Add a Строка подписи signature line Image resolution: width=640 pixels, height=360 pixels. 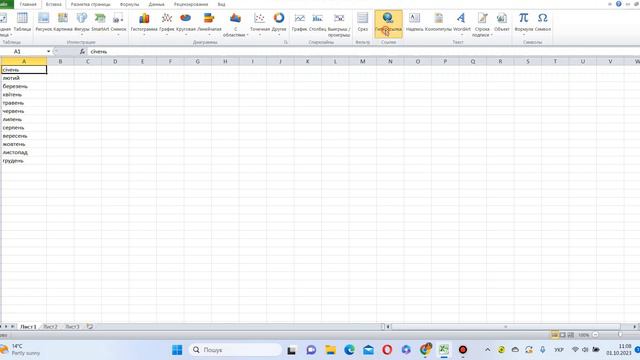pyautogui.click(x=482, y=24)
